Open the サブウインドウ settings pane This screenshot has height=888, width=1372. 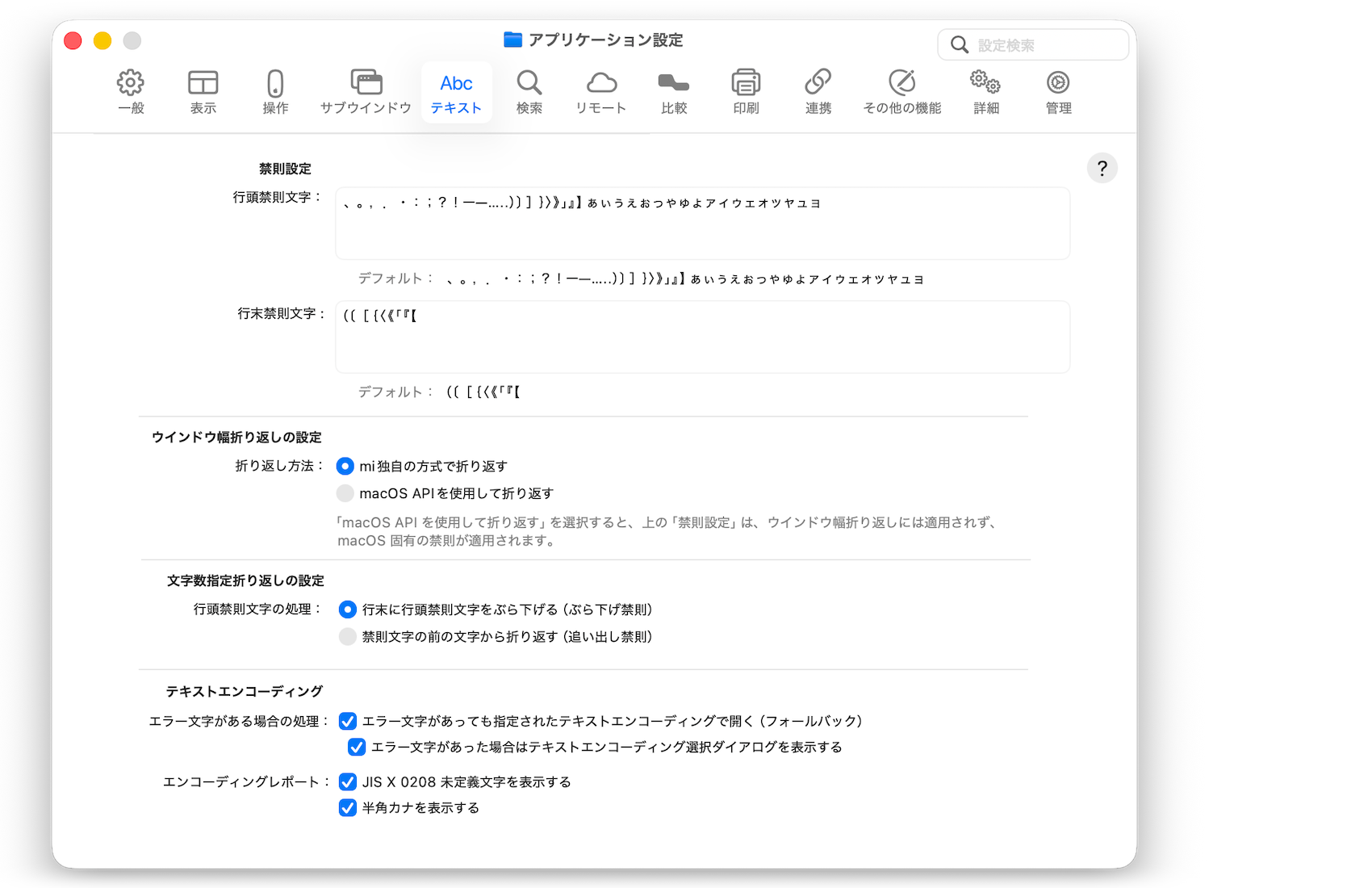[x=366, y=92]
